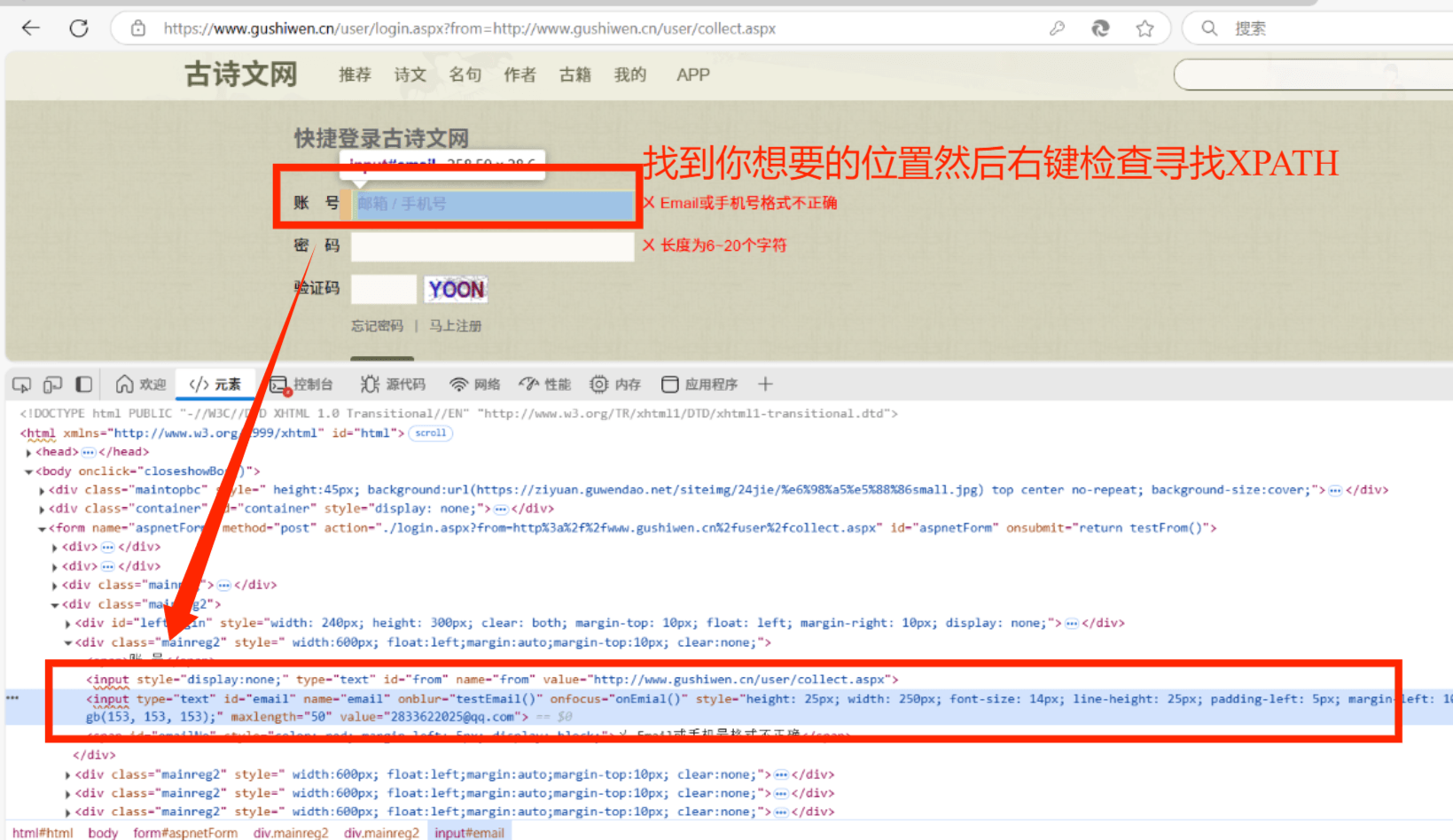This screenshot has width=1453, height=840.
Task: Open the 我的 navigation item
Action: pos(630,75)
